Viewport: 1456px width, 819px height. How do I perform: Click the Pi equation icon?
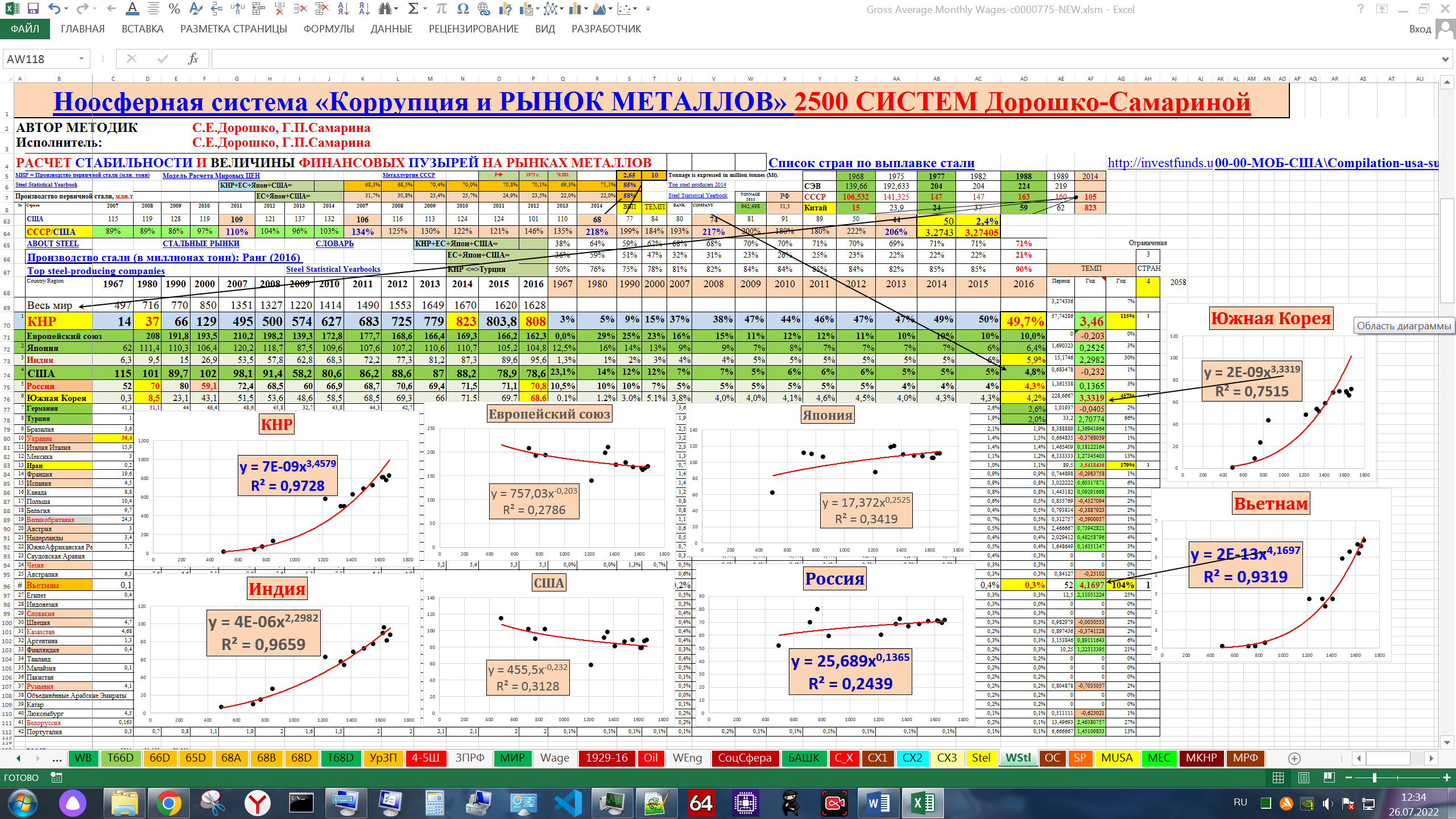[441, 9]
